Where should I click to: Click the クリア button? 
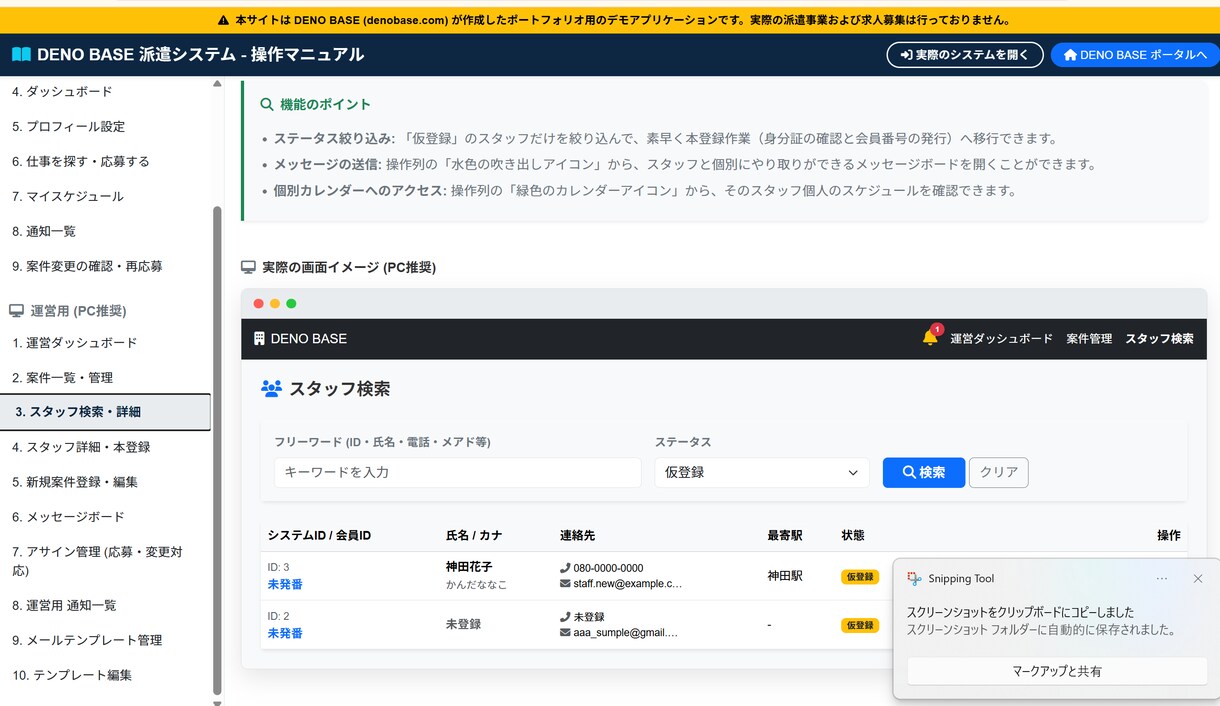coord(998,472)
